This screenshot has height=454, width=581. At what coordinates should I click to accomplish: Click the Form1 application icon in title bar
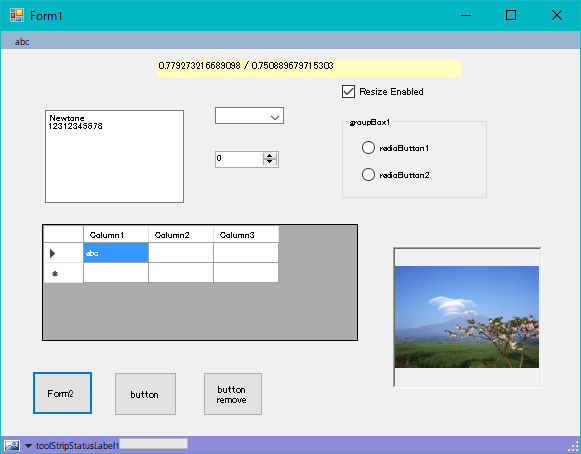pyautogui.click(x=17, y=16)
